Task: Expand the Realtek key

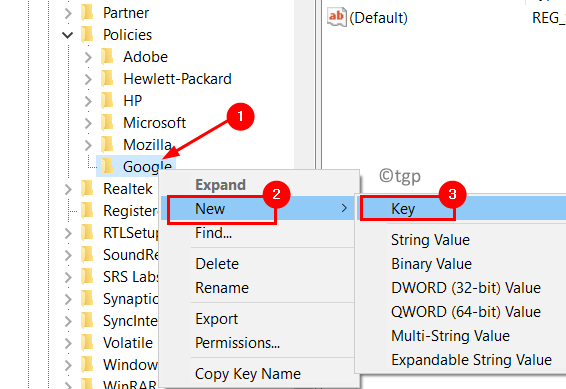Action: (x=68, y=189)
